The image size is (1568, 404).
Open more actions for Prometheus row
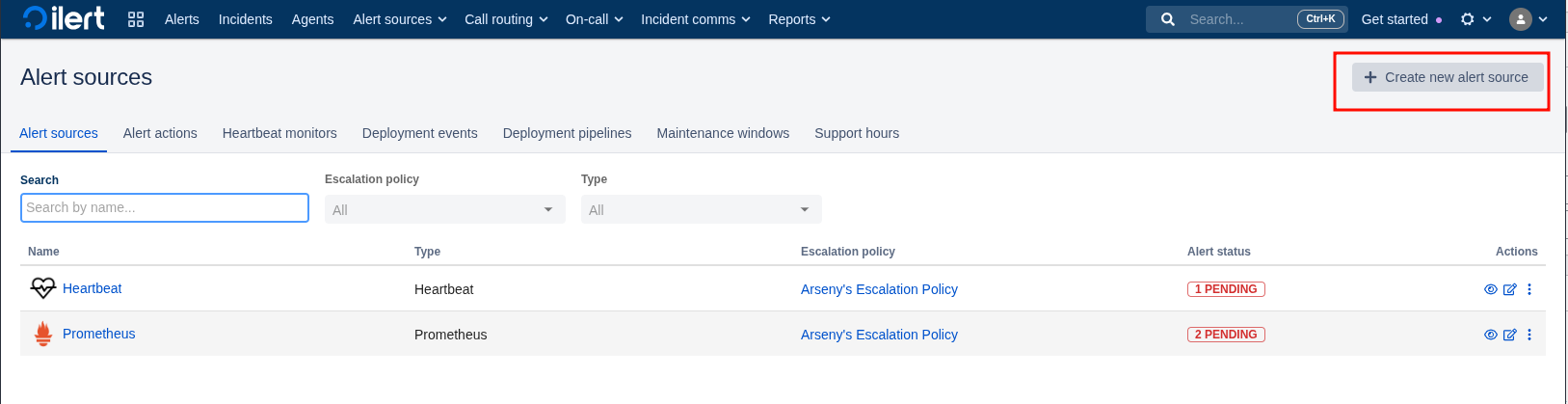(1528, 335)
